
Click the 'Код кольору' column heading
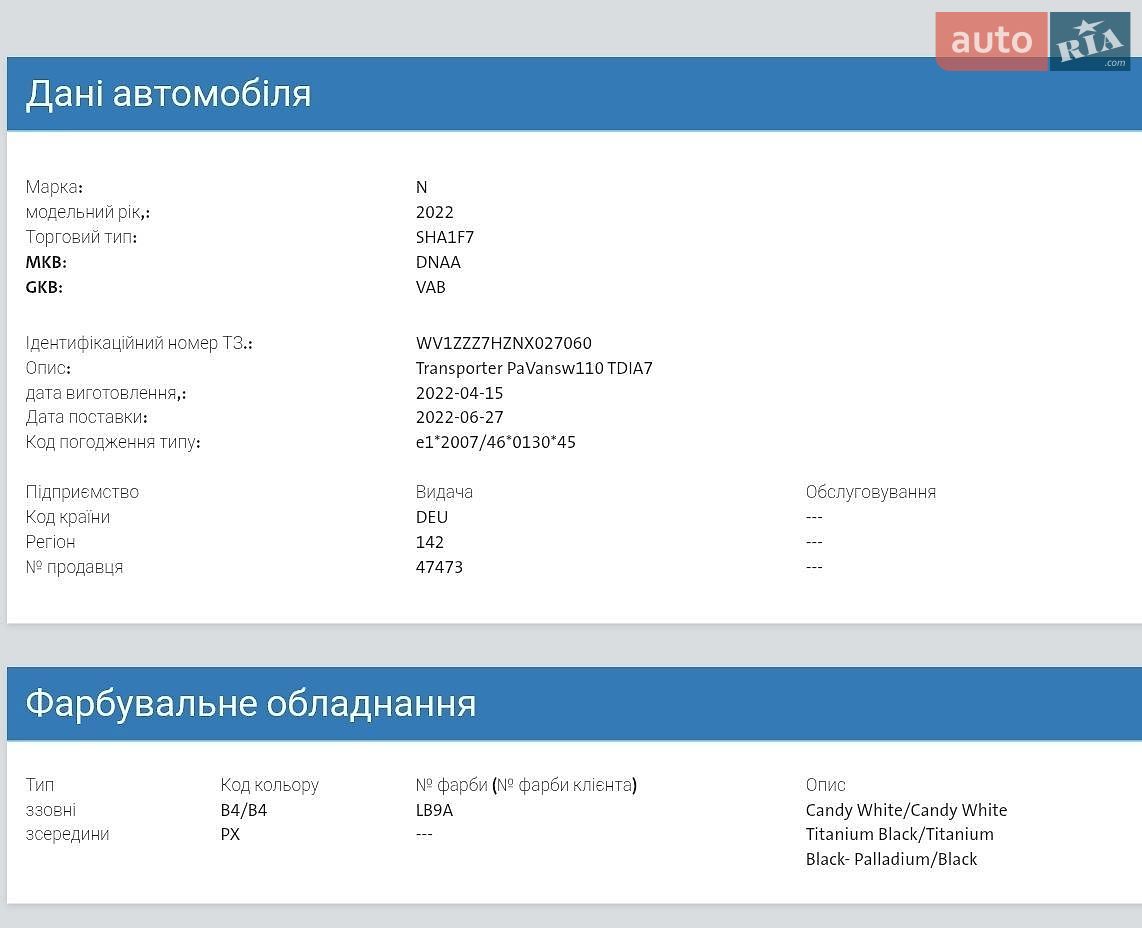pyautogui.click(x=269, y=785)
